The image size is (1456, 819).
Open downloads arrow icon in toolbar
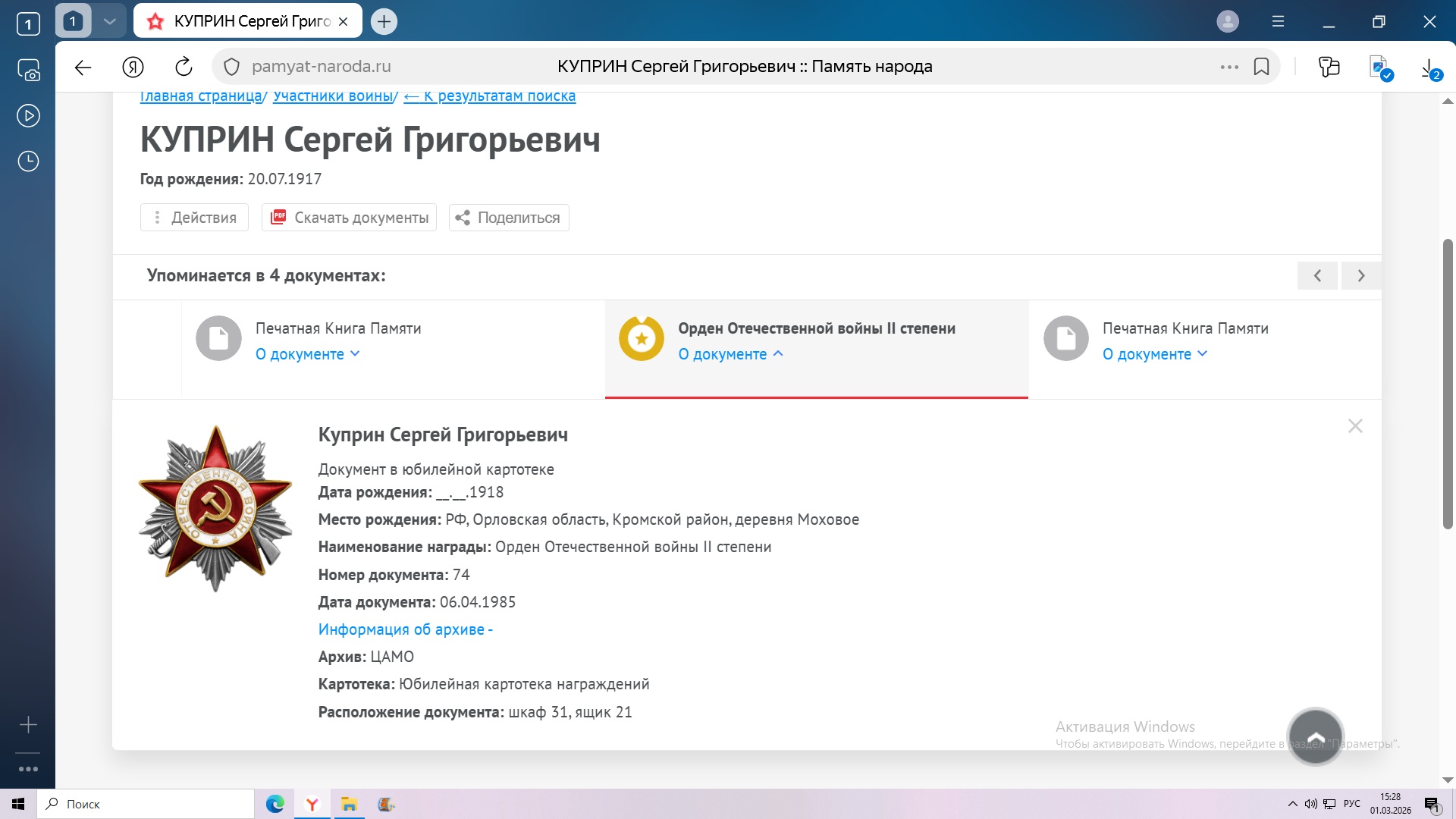pyautogui.click(x=1428, y=67)
